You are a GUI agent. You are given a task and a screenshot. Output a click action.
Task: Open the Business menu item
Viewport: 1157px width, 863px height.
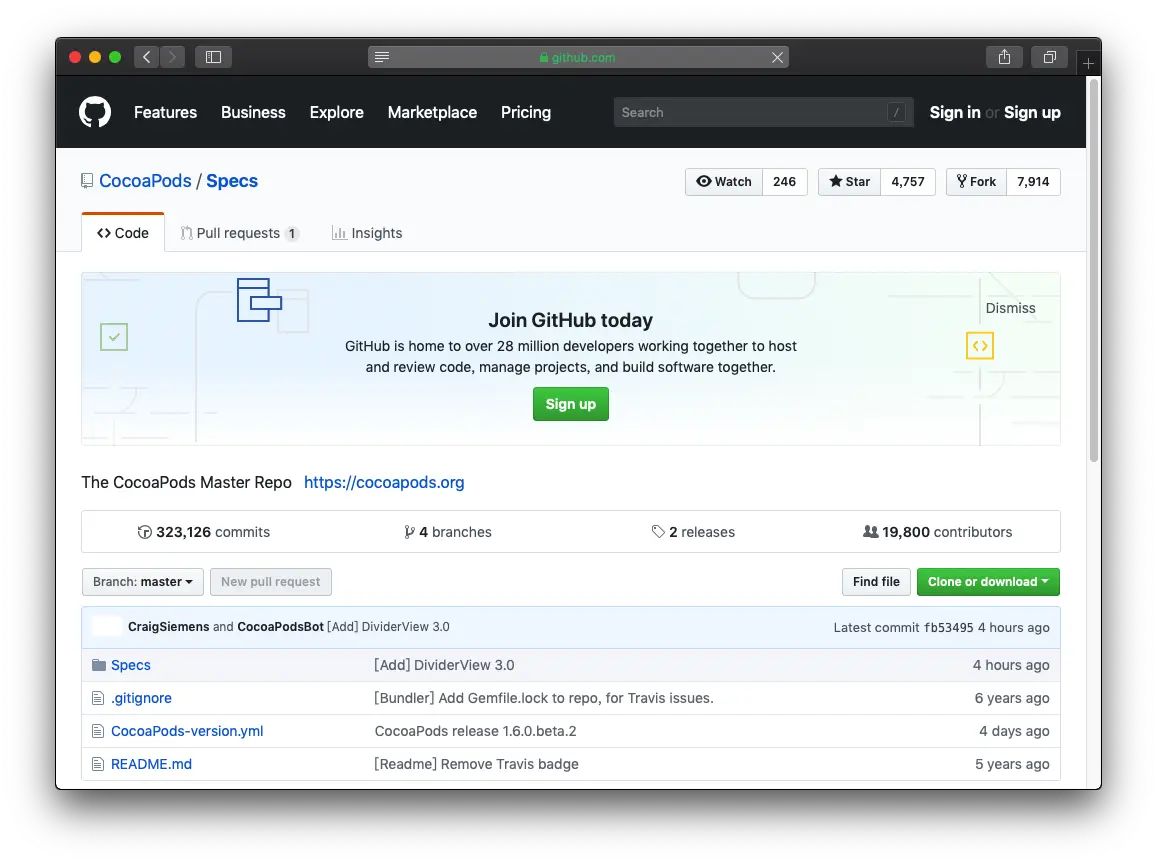253,112
